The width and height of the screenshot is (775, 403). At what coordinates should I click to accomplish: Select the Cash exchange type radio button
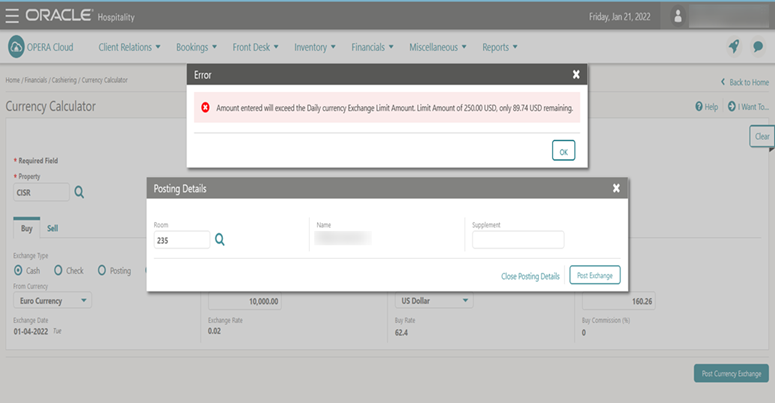(x=18, y=270)
